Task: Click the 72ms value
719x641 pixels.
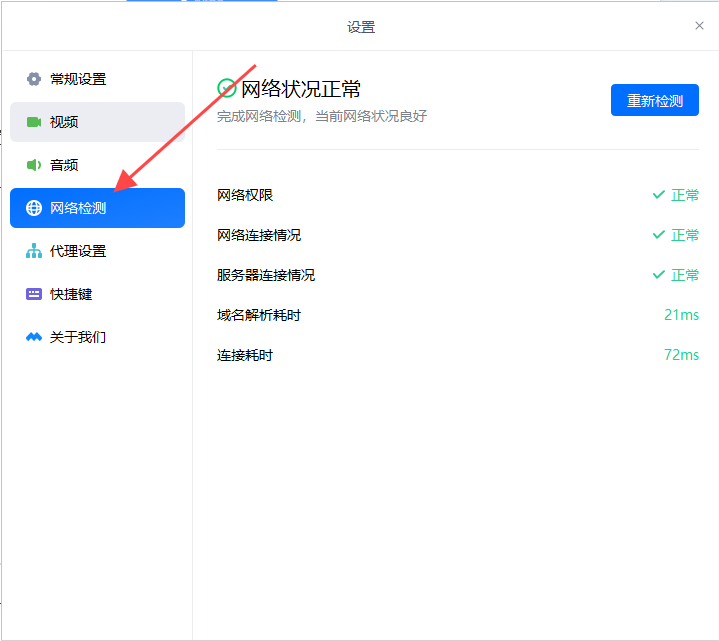Action: pos(681,355)
